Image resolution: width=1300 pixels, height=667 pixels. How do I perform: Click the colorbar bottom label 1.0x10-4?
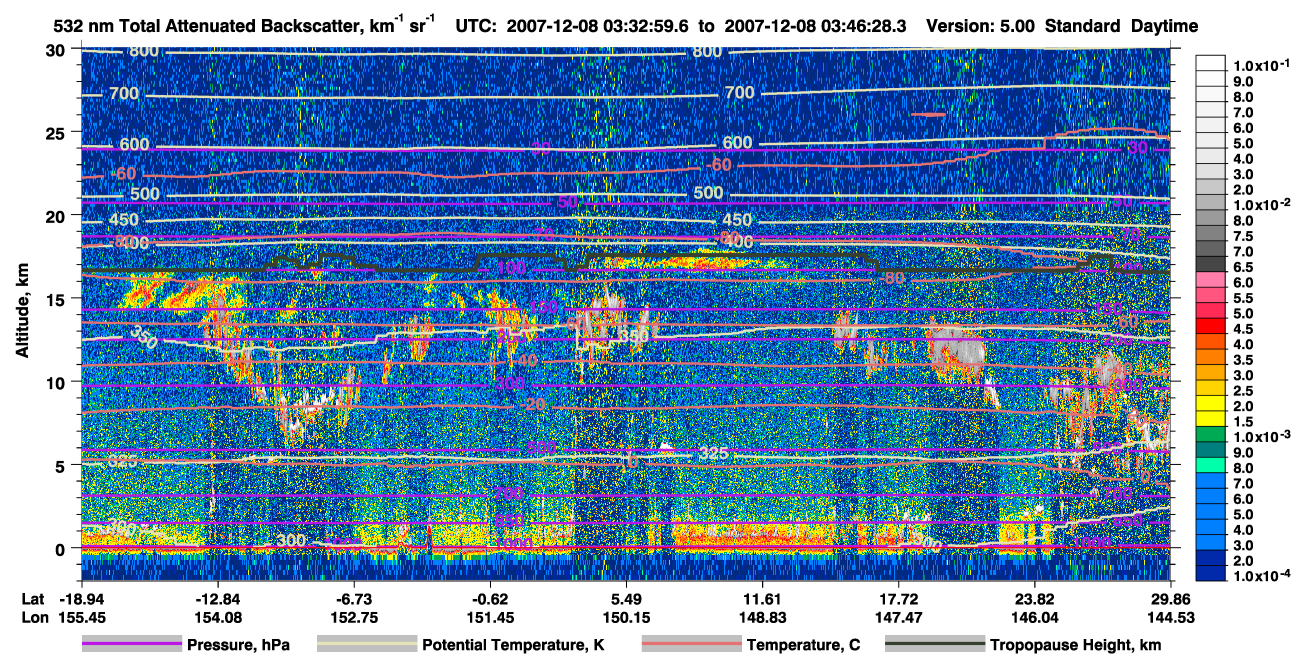point(1262,576)
